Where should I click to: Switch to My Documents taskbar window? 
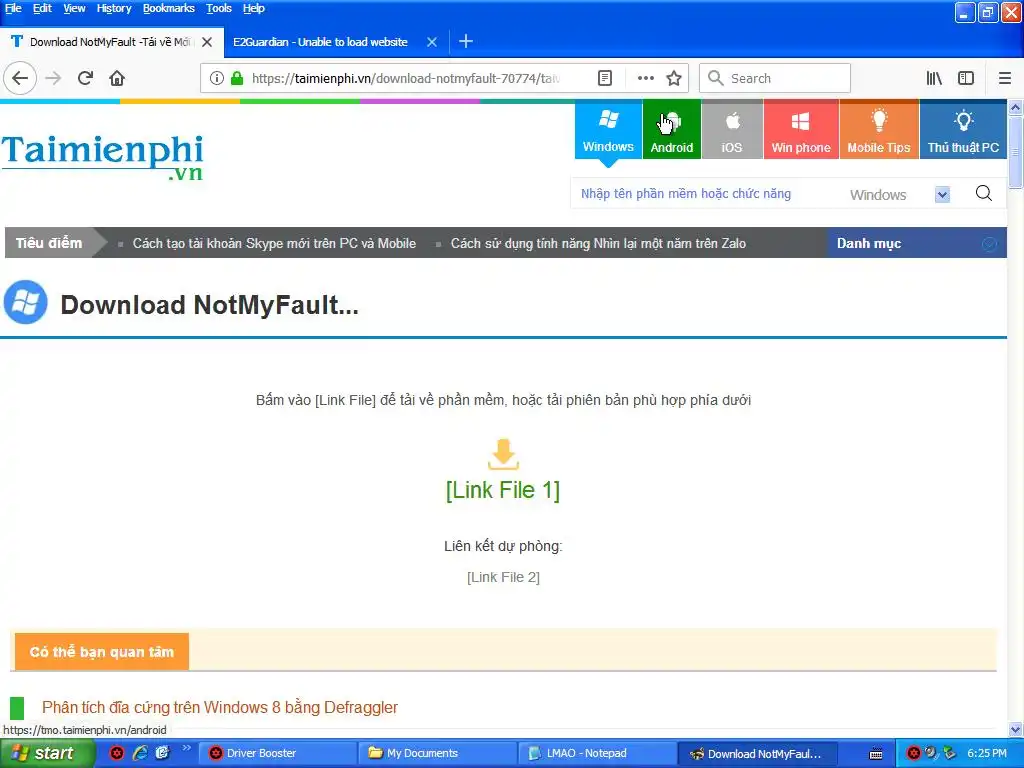(x=438, y=754)
